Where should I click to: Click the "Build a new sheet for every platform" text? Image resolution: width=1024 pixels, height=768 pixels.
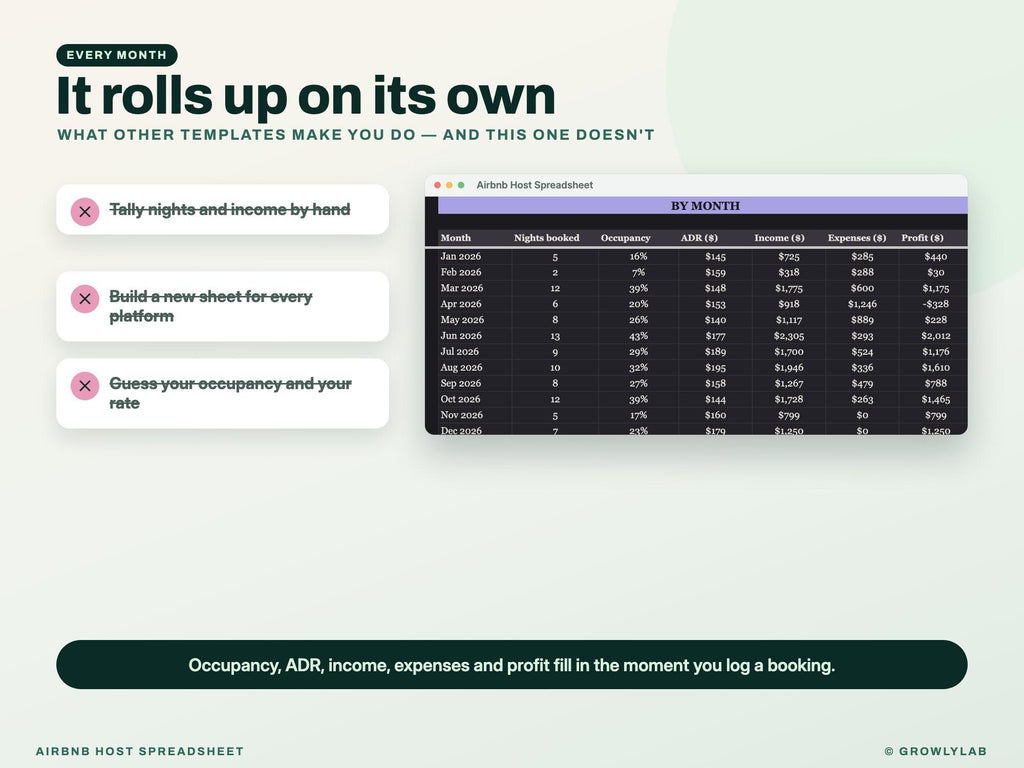210,306
